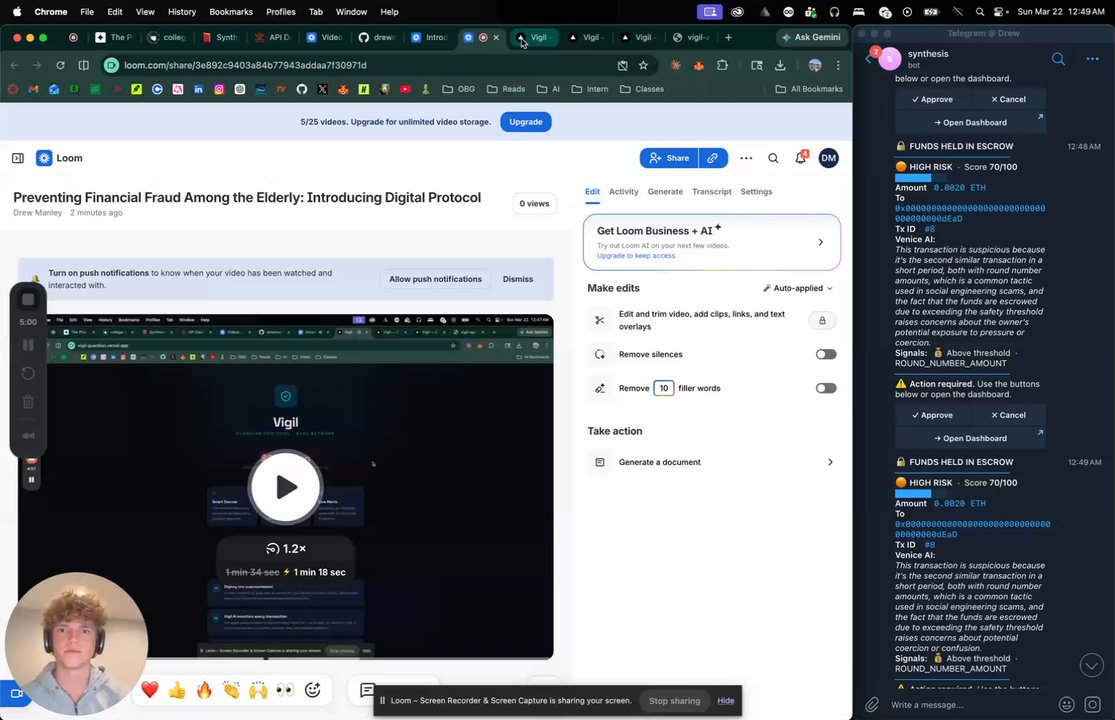Viewport: 1115px width, 720px height.
Task: Stop recording with the recorder stop button
Action: point(28,300)
